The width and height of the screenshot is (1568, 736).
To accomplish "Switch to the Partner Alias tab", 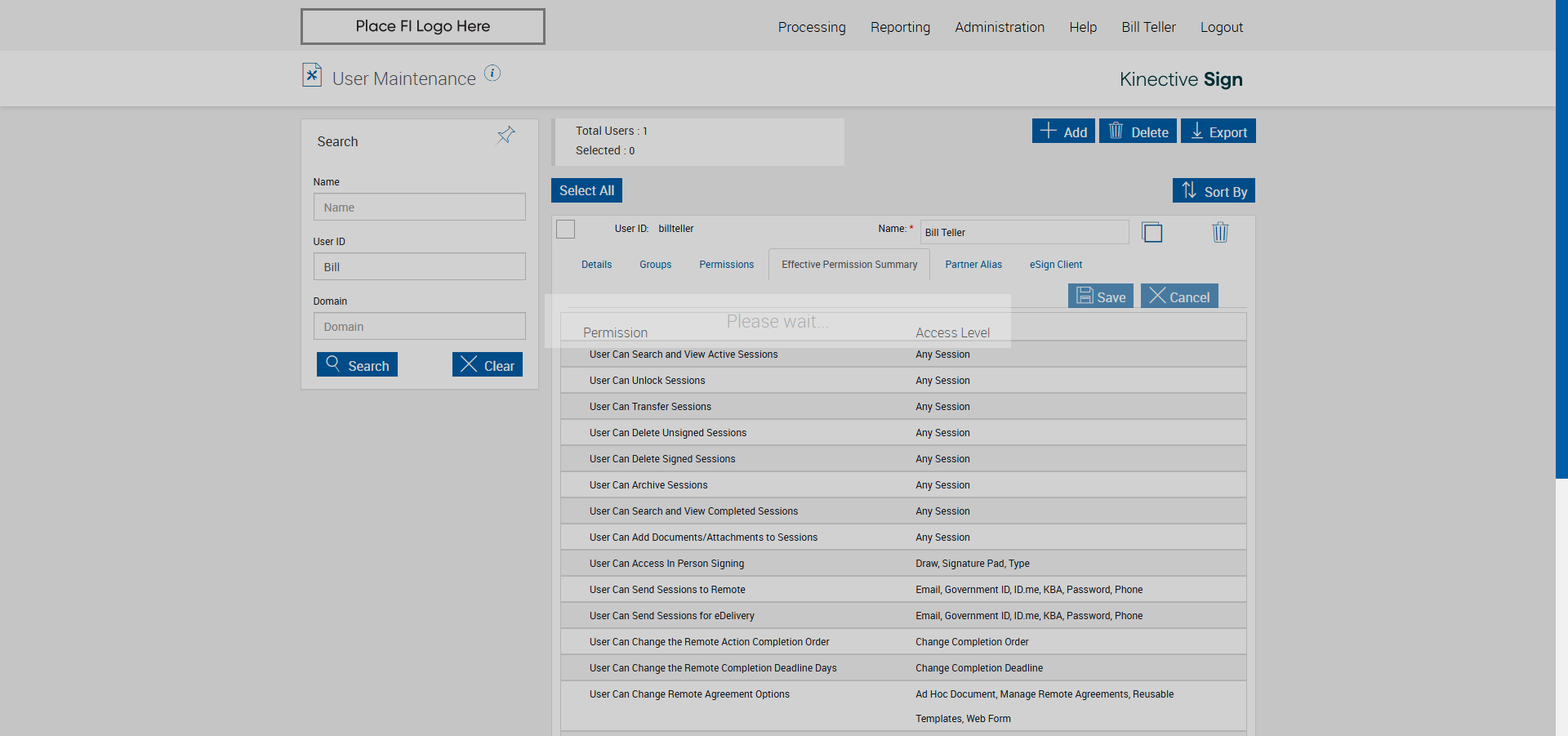I will point(973,265).
